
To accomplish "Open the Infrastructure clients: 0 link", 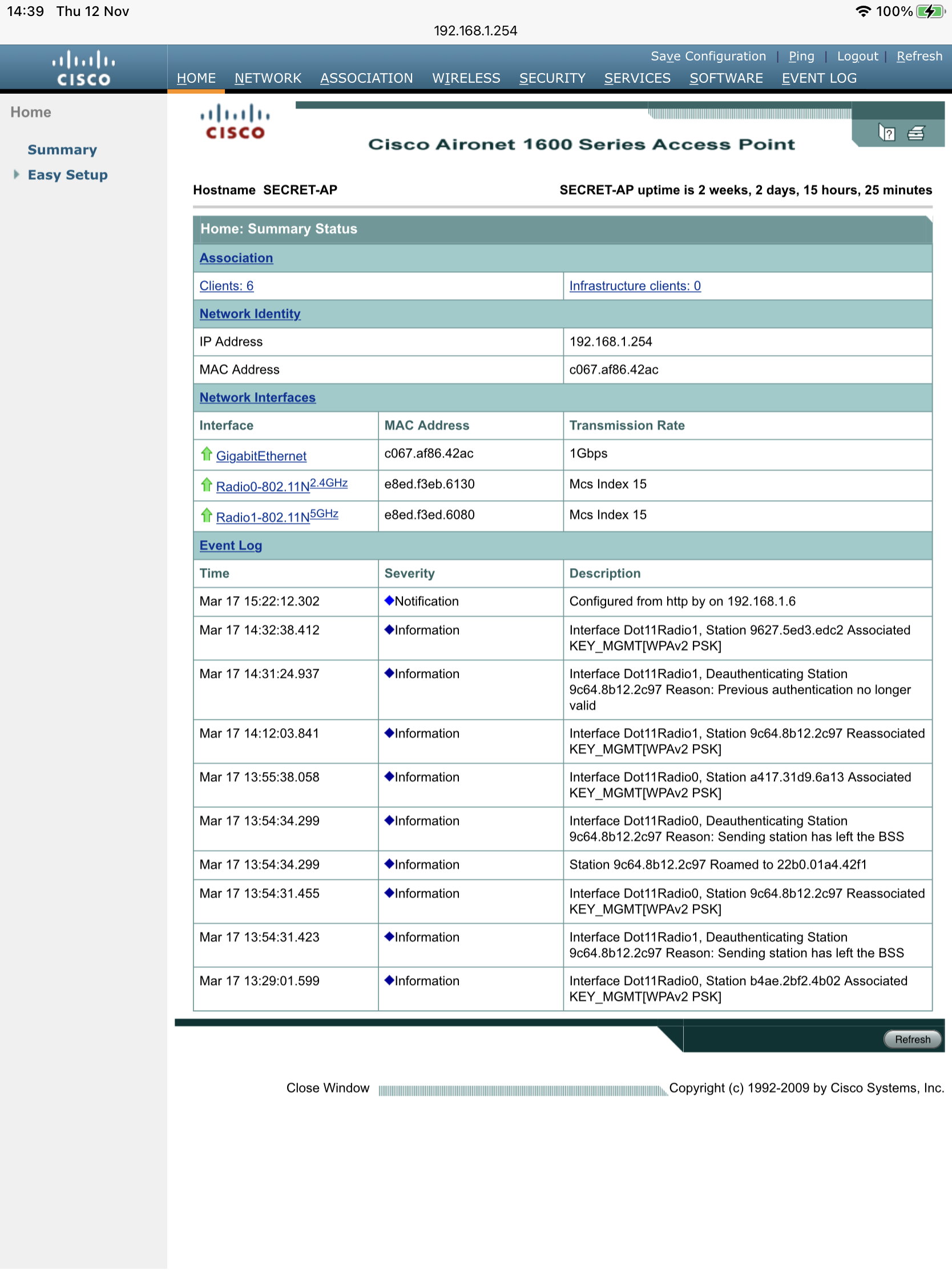I will tap(635, 286).
